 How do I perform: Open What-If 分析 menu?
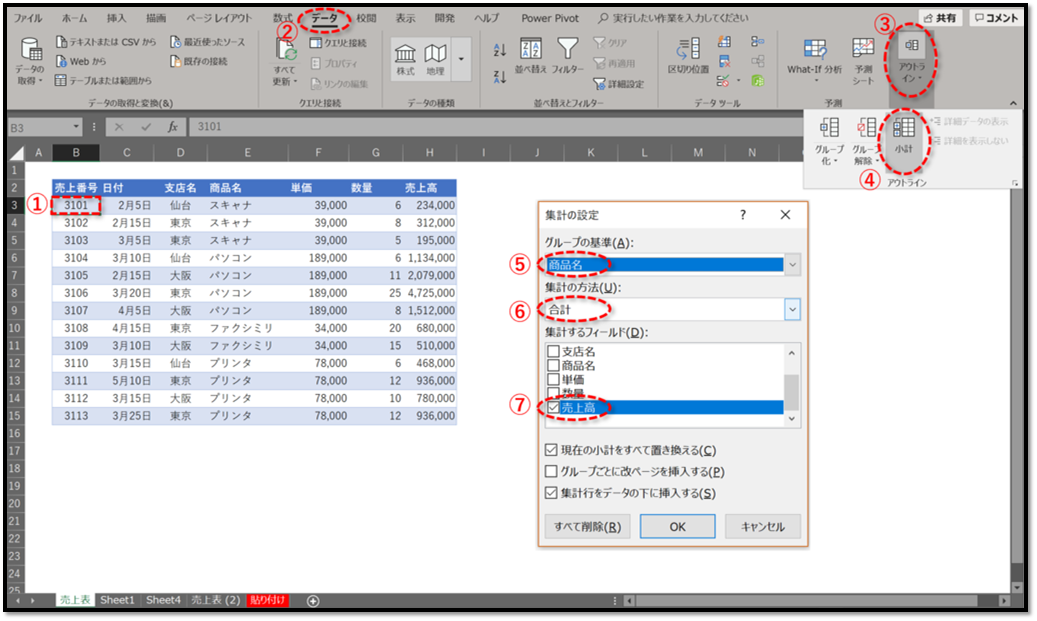(x=815, y=60)
